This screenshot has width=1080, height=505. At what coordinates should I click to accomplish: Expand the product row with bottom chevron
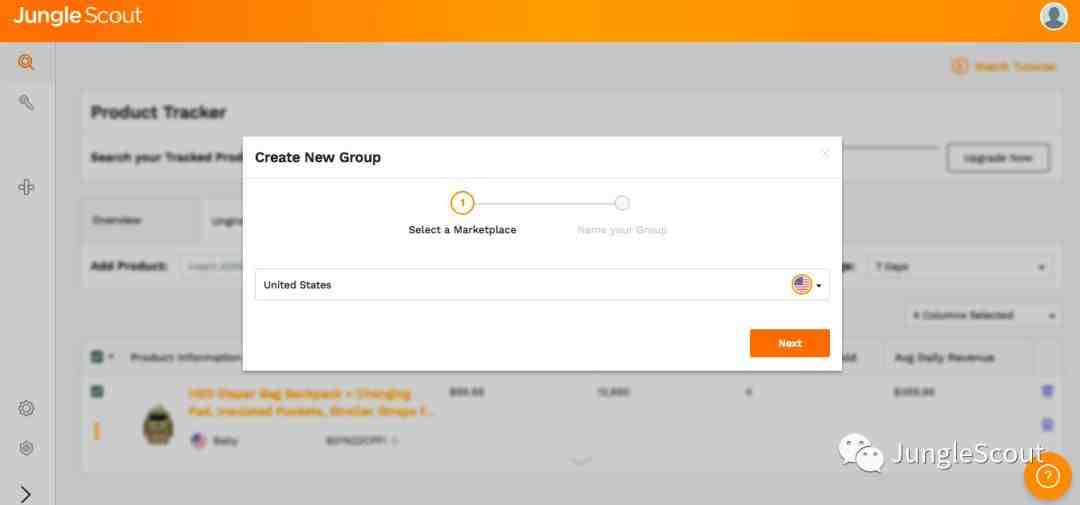coord(581,461)
